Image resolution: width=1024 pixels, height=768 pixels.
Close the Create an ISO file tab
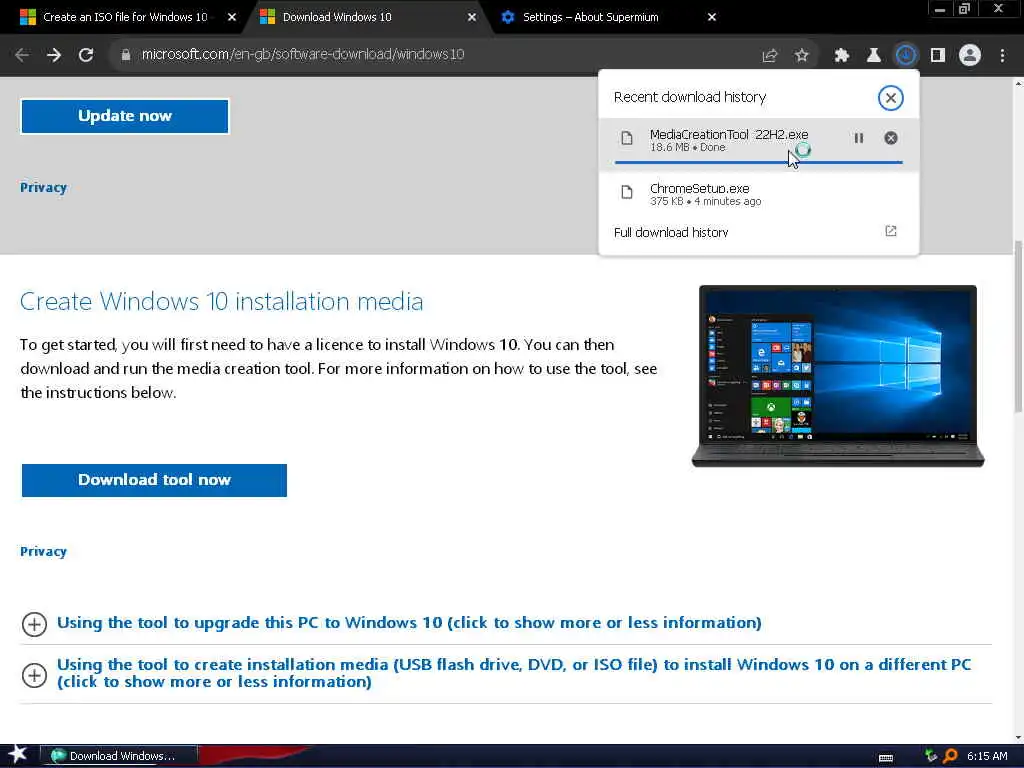tap(232, 18)
